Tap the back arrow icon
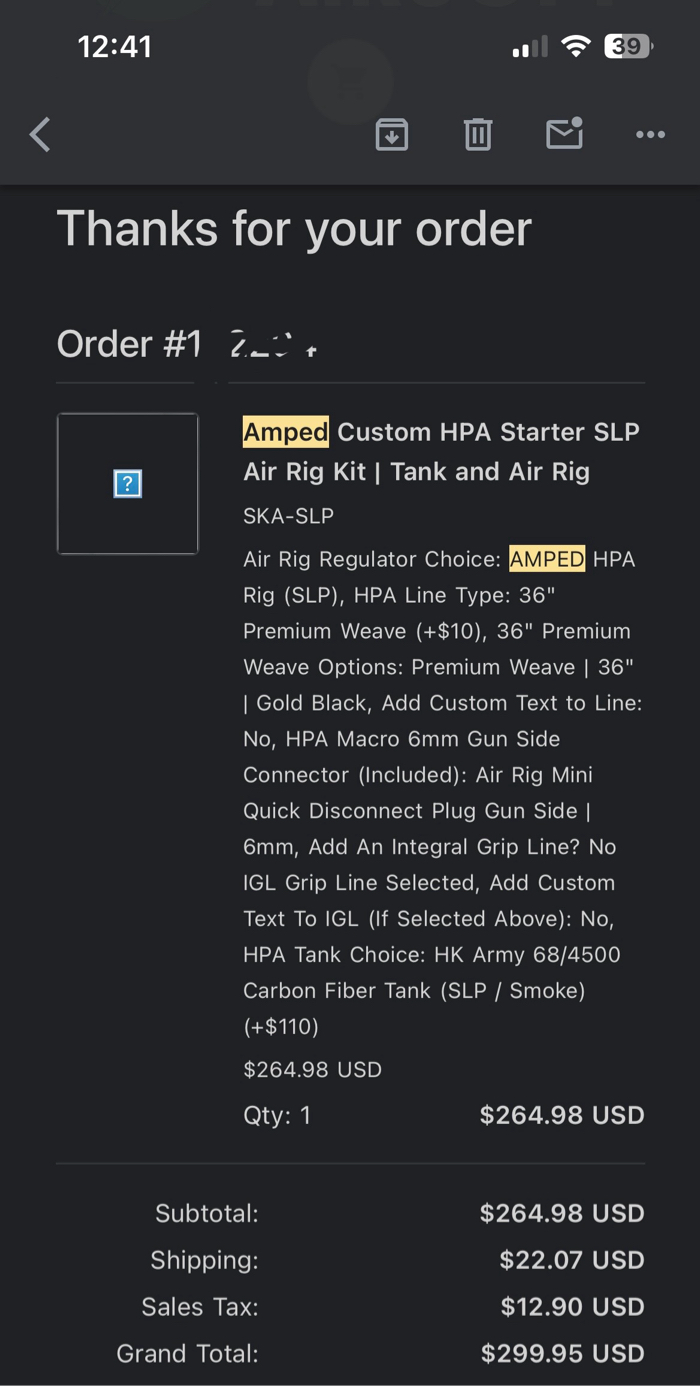This screenshot has width=700, height=1386. 40,134
